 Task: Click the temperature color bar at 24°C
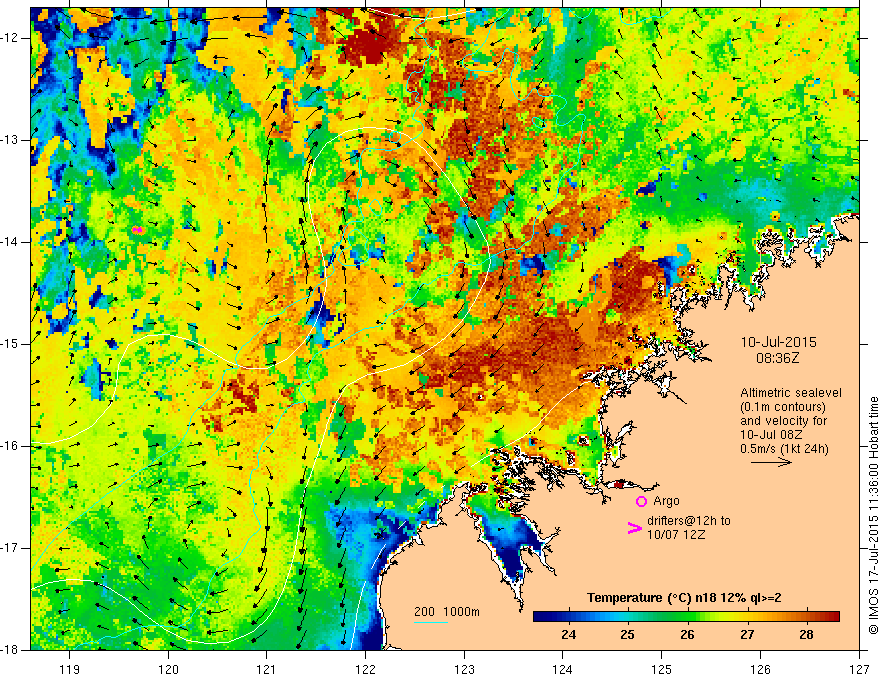[569, 616]
